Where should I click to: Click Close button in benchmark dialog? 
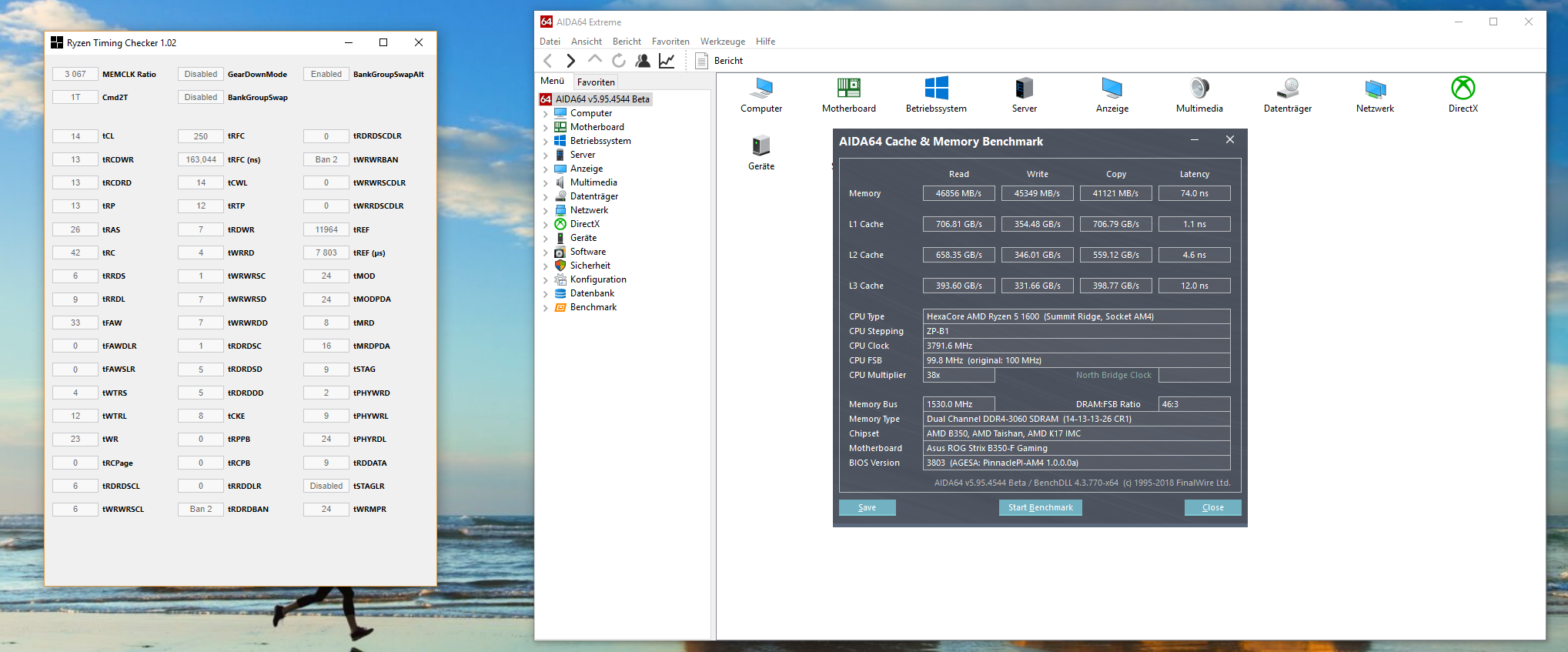(x=1212, y=507)
